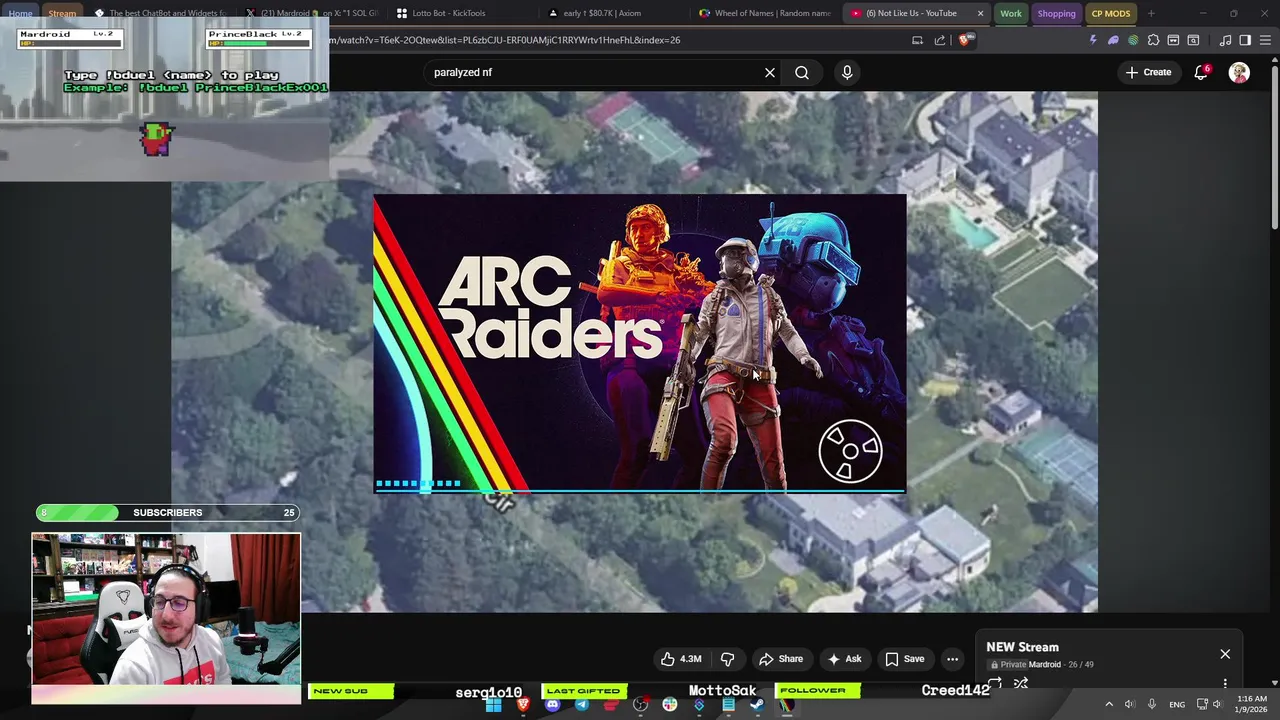Screen dimensions: 1280x720
Task: Click the system tray microphone icon
Action: coord(1152,704)
